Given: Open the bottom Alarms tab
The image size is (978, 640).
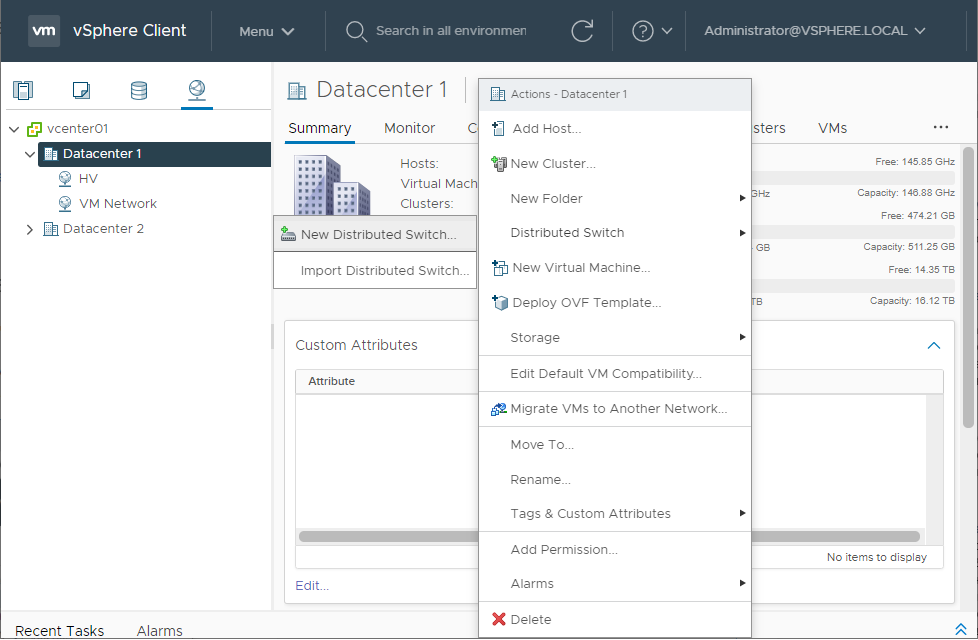Looking at the screenshot, I should pyautogui.click(x=160, y=631).
